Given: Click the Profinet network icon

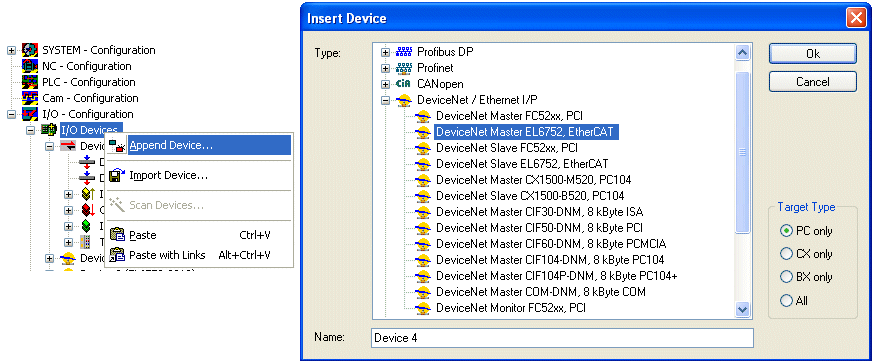Looking at the screenshot, I should pyautogui.click(x=403, y=68).
